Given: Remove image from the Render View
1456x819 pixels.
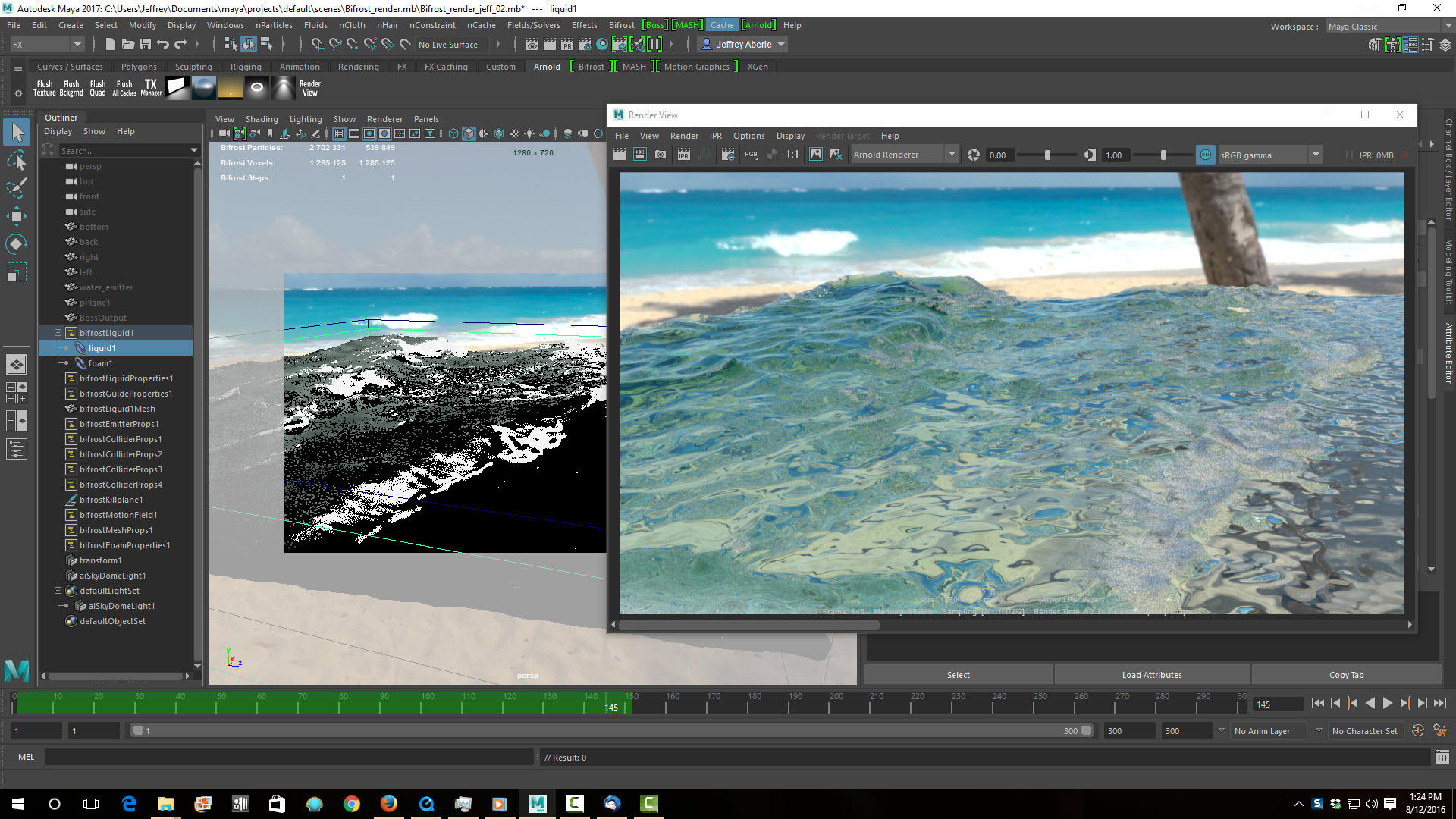Looking at the screenshot, I should [836, 154].
